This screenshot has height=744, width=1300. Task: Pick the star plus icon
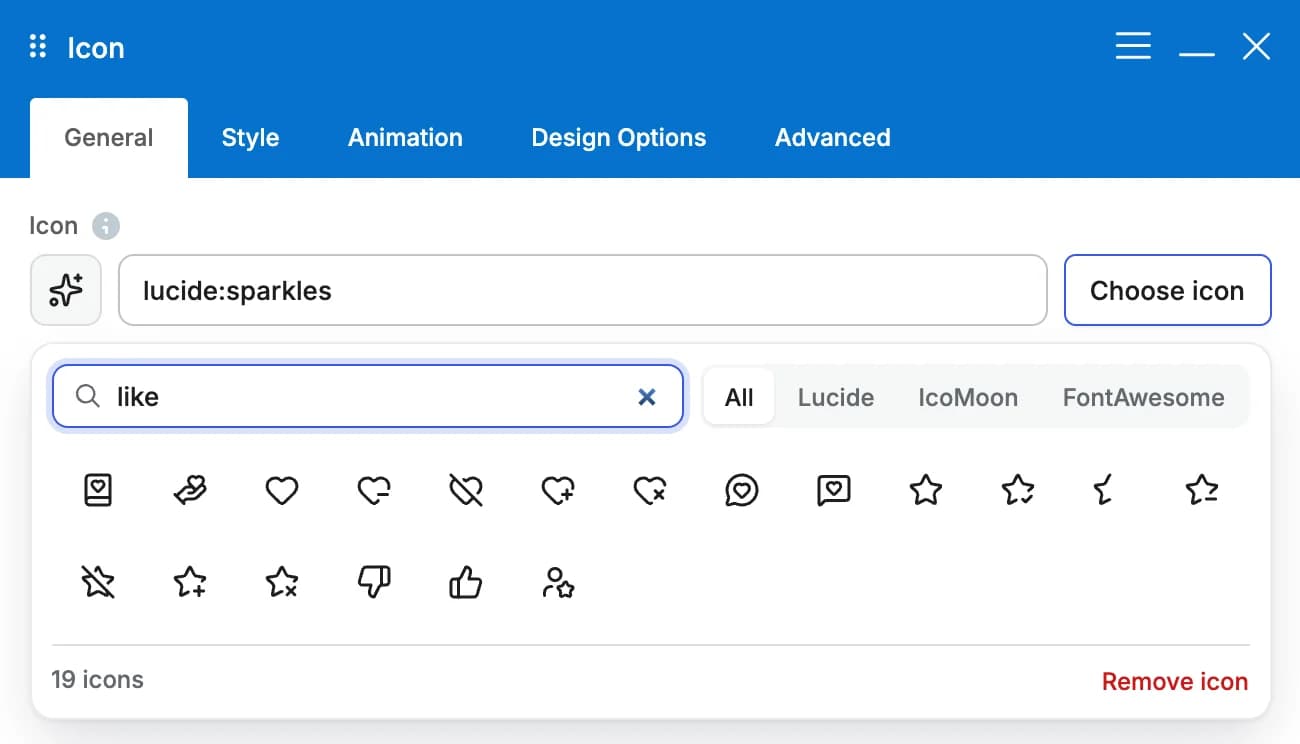190,582
